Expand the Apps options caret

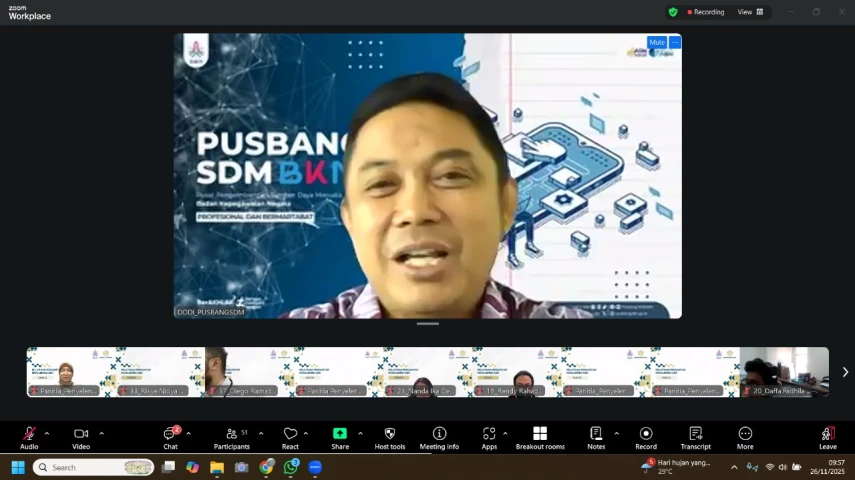pos(505,434)
